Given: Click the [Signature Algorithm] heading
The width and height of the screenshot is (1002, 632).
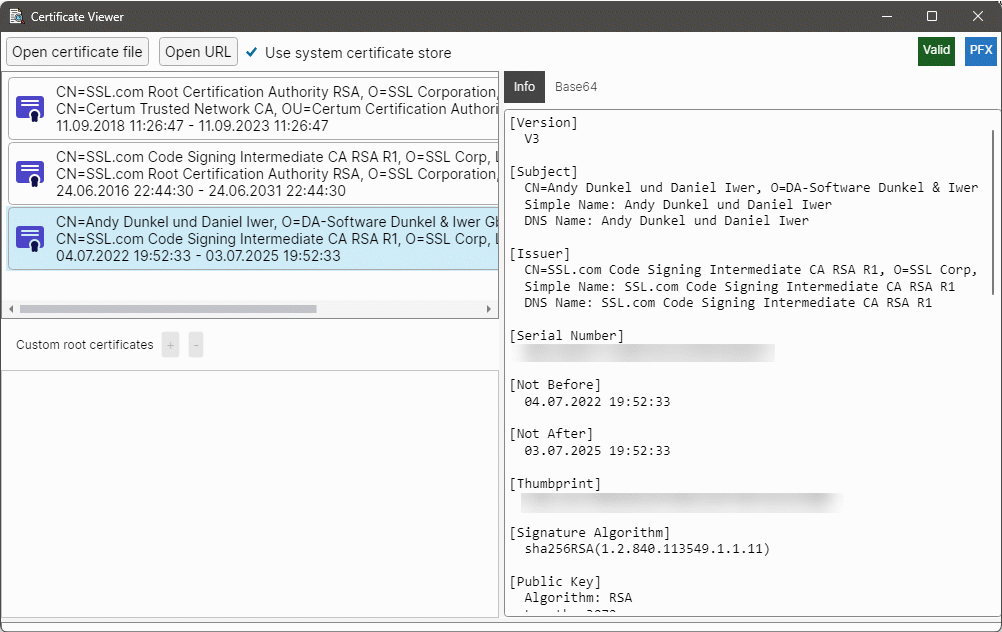Looking at the screenshot, I should pos(590,532).
